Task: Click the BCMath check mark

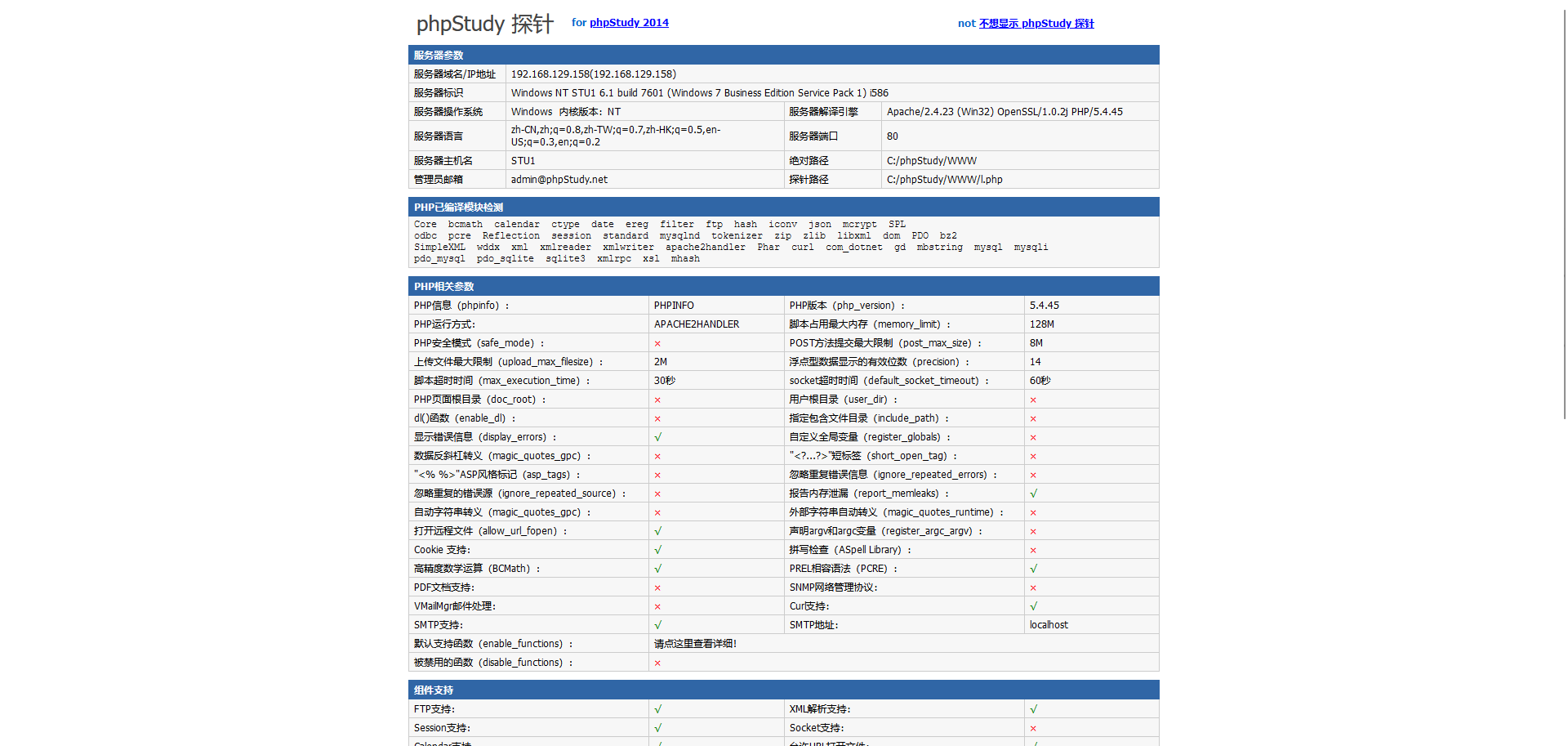Action: [x=658, y=569]
